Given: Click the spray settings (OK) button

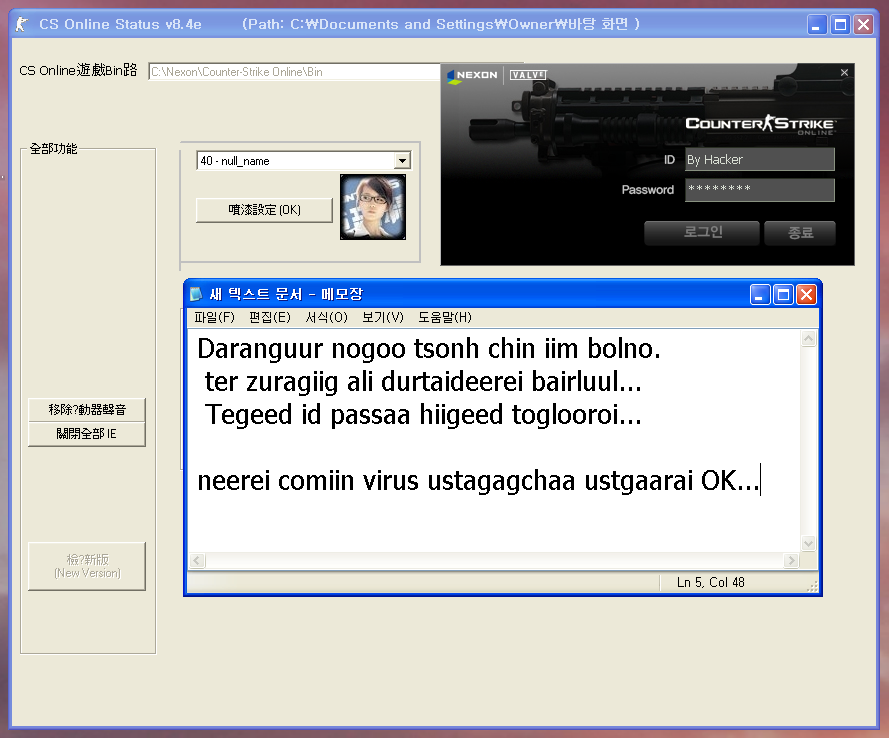Looking at the screenshot, I should 264,210.
